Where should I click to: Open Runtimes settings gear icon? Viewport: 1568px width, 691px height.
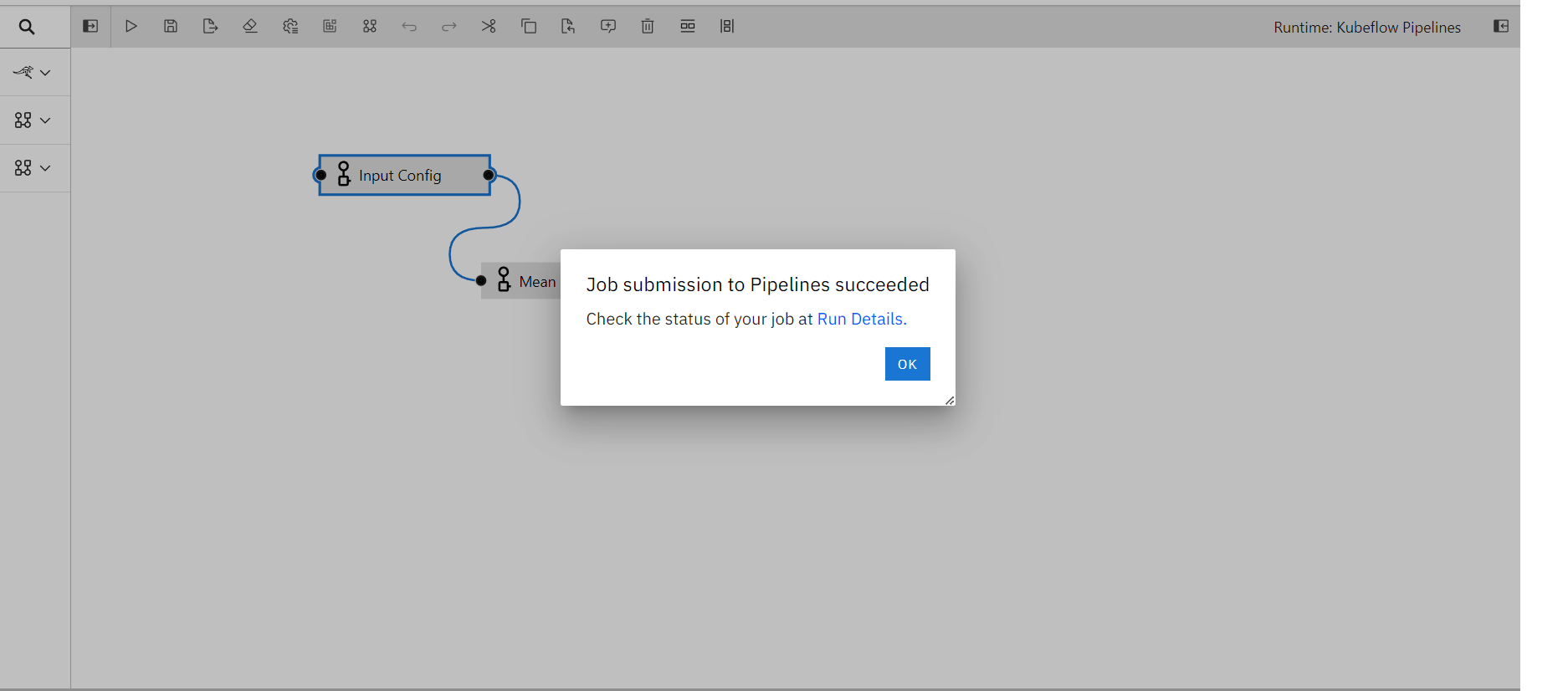290,26
